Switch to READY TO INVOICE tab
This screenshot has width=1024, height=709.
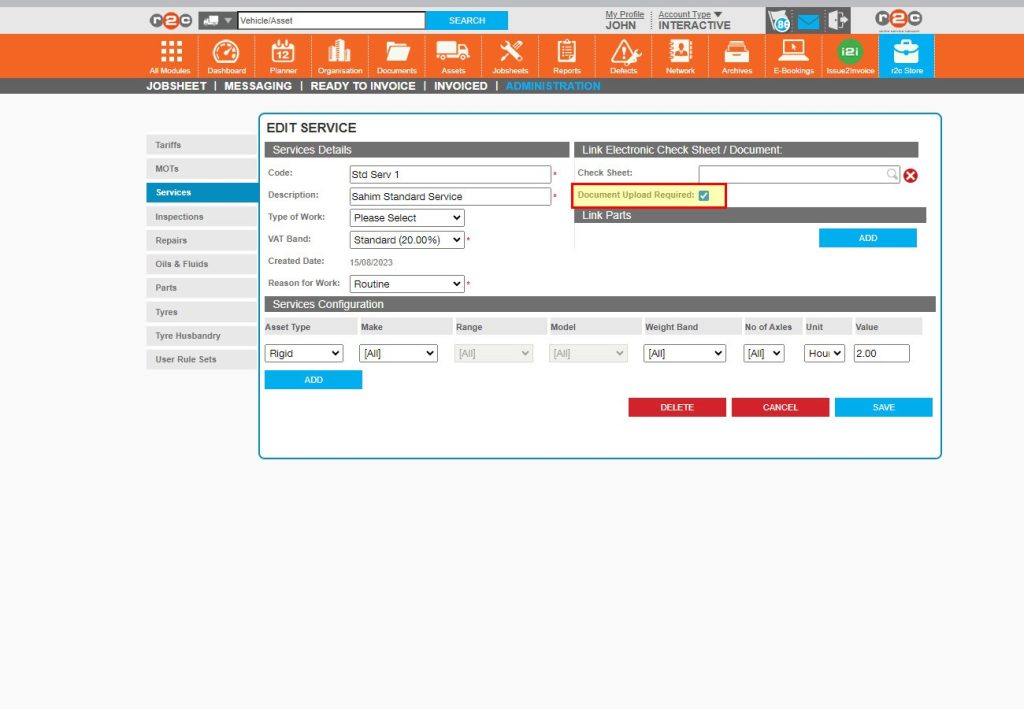click(363, 86)
